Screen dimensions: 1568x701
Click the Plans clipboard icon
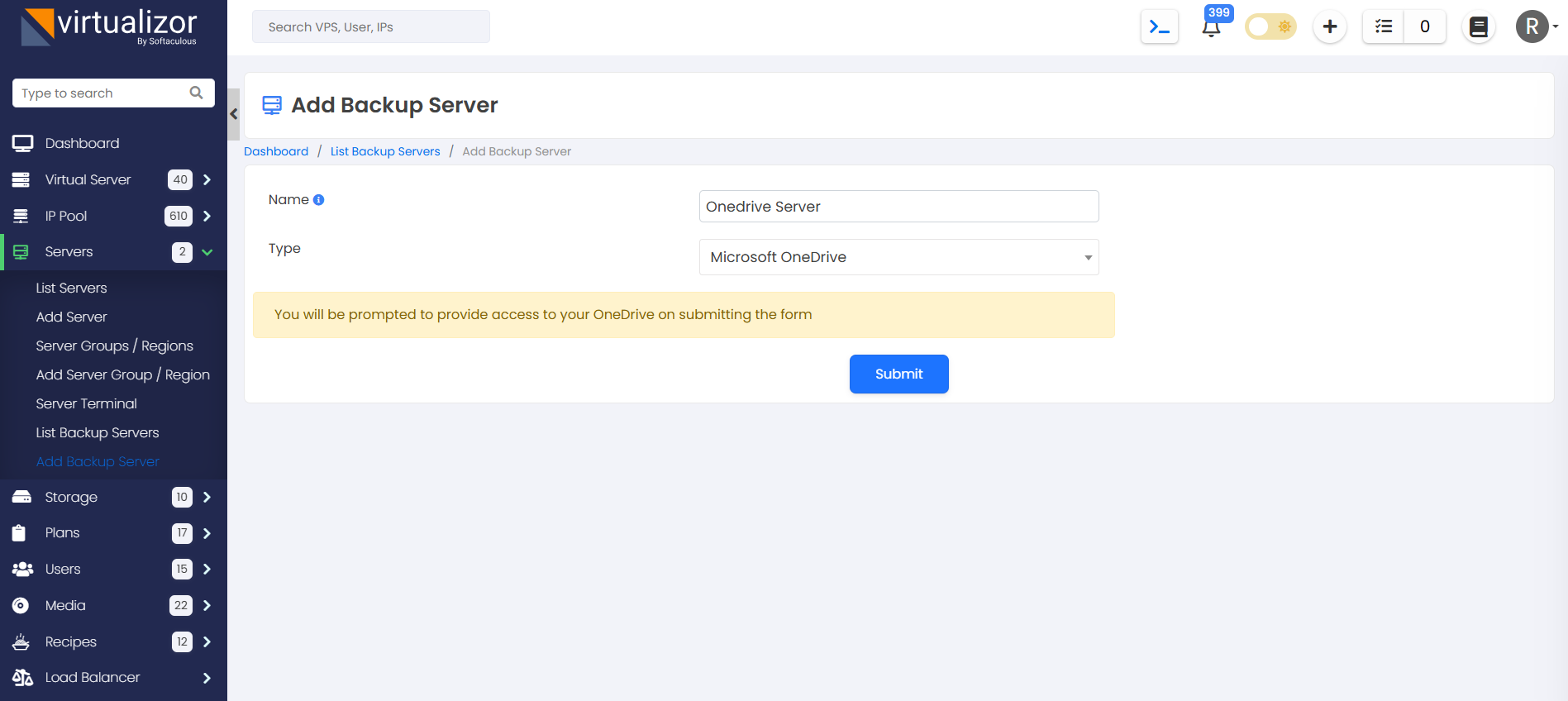click(19, 533)
